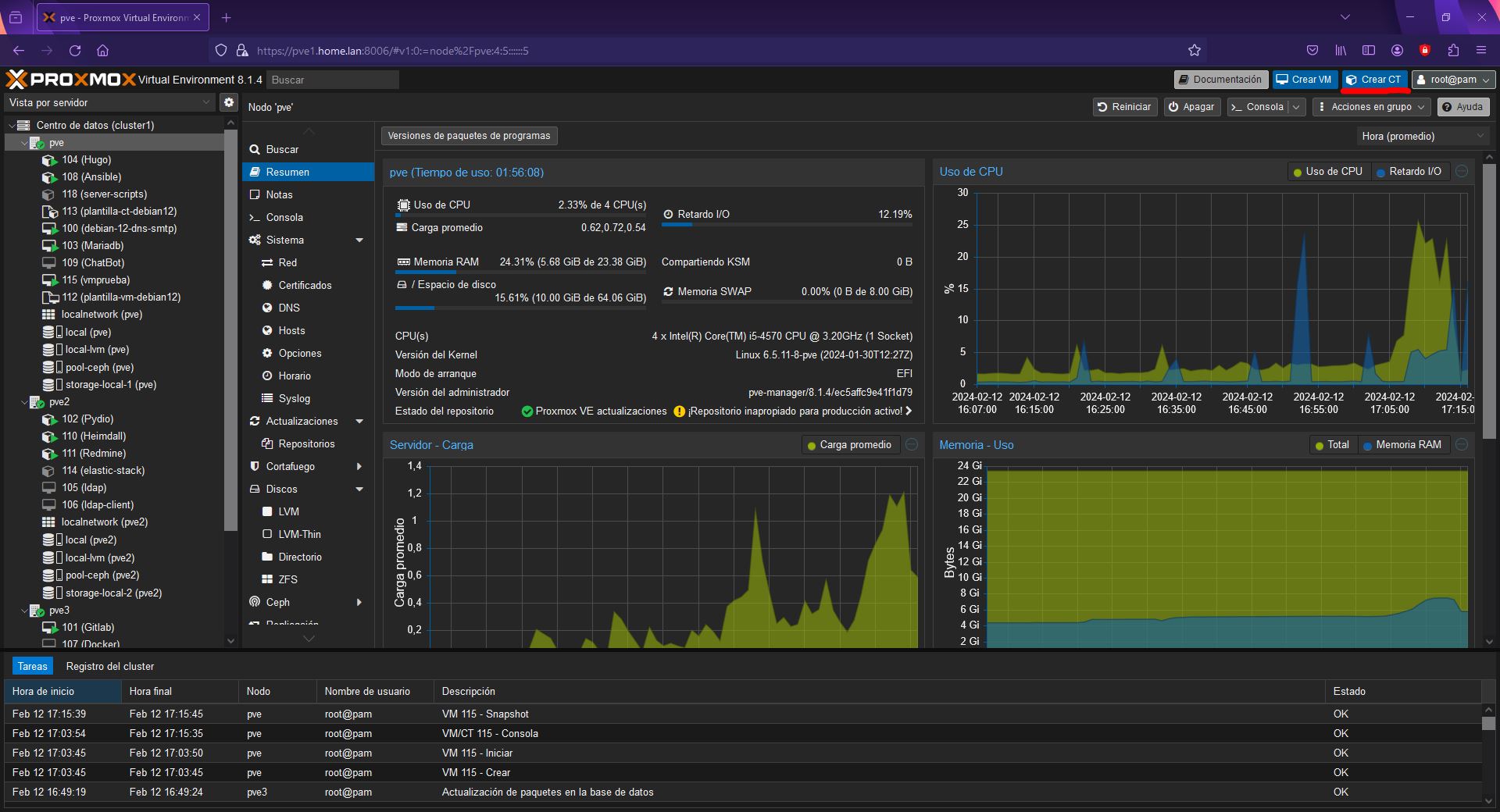
Task: Click the browser URL address bar
Action: point(707,51)
